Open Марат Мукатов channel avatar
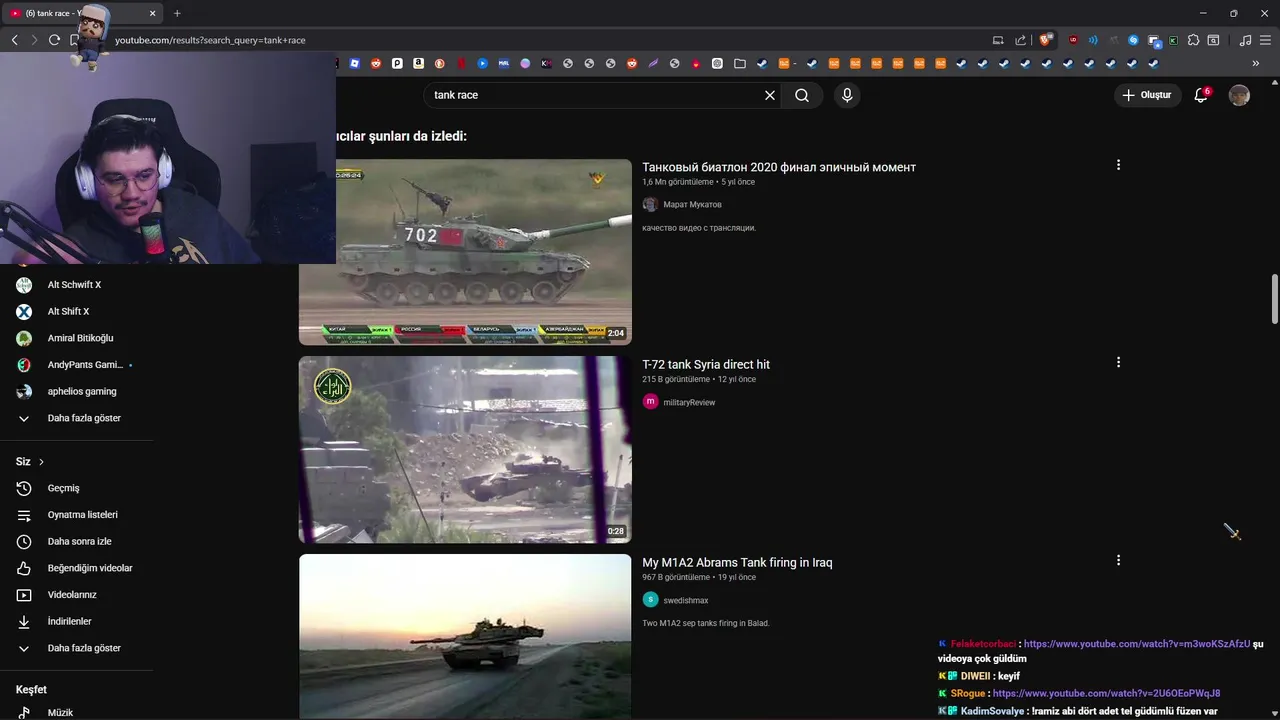The width and height of the screenshot is (1280, 720). click(x=650, y=204)
